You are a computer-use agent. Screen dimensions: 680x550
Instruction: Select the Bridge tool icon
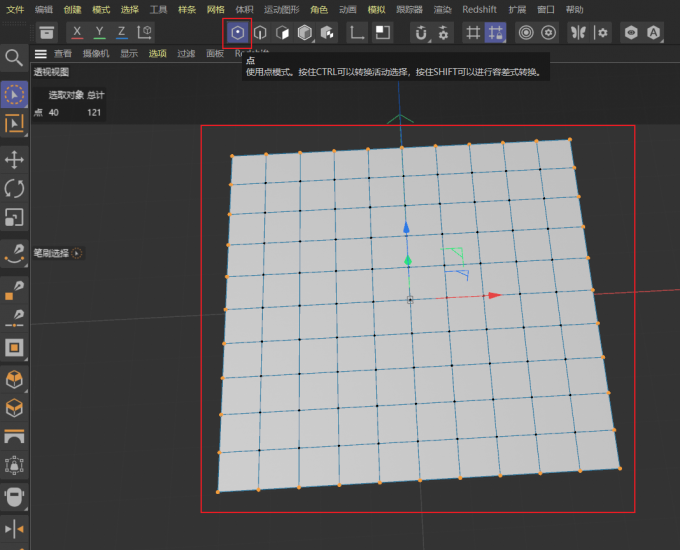click(x=14, y=436)
